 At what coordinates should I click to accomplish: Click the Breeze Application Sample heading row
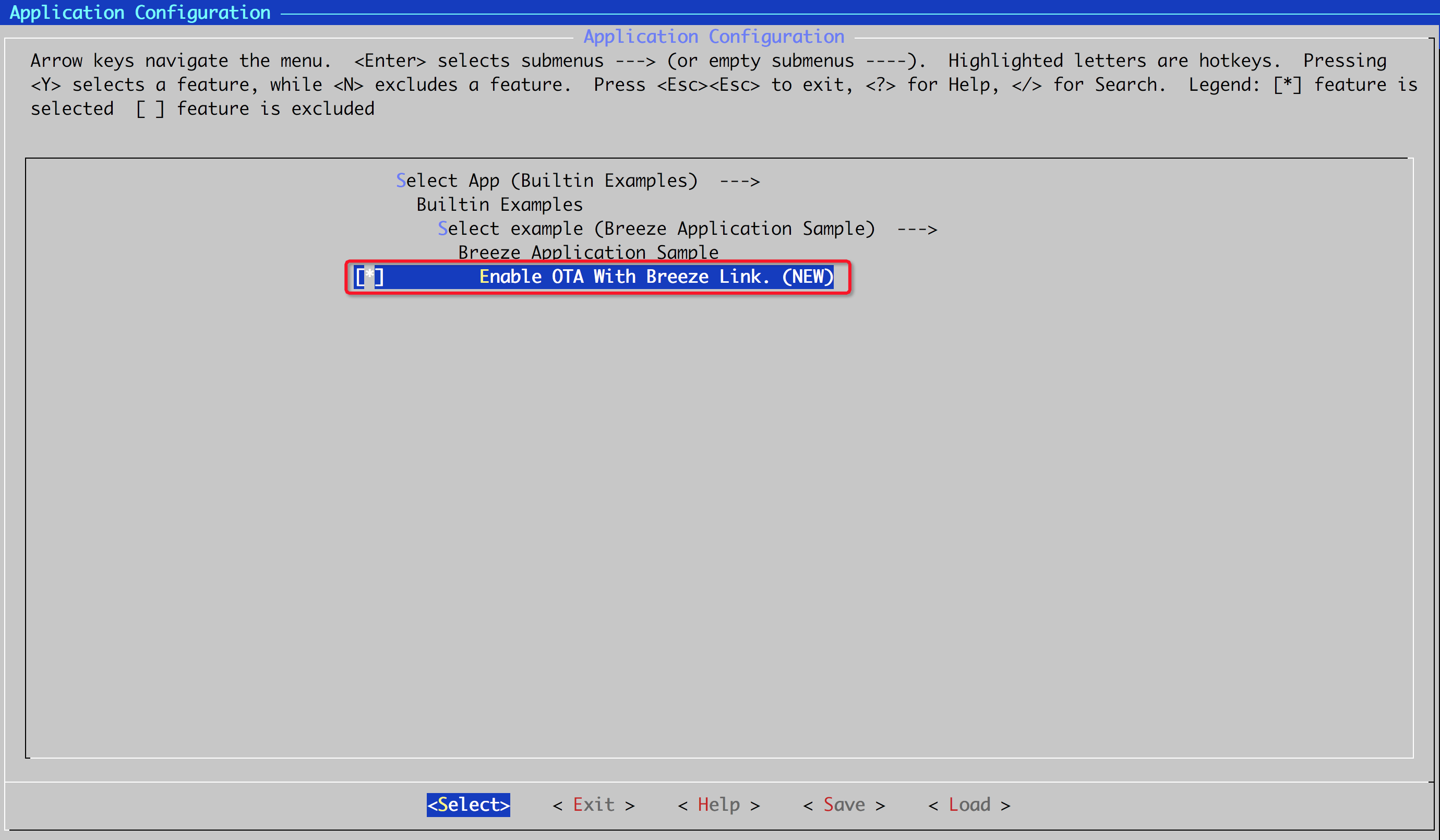point(588,253)
